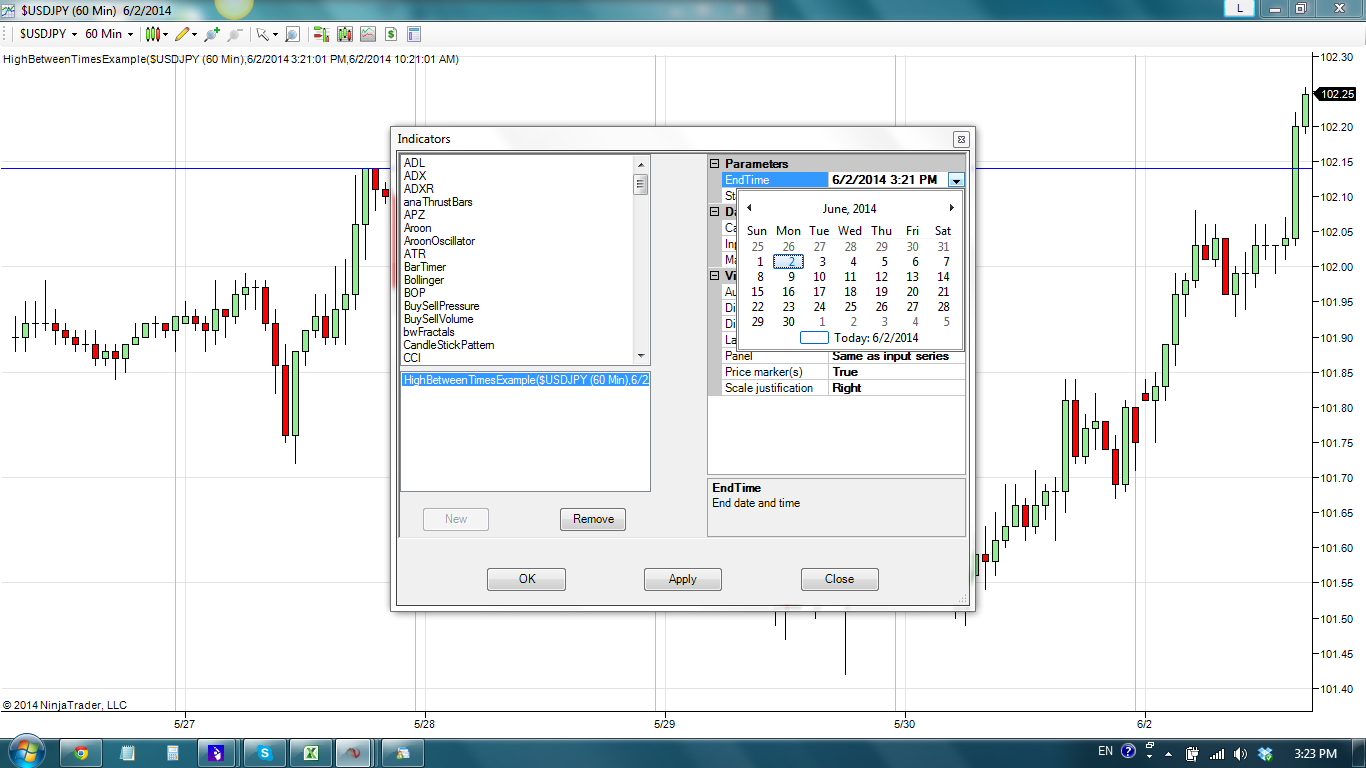Screen dimensions: 1366x768
Task: Open the boxed candlestick toolbar icon
Action: [x=345, y=34]
